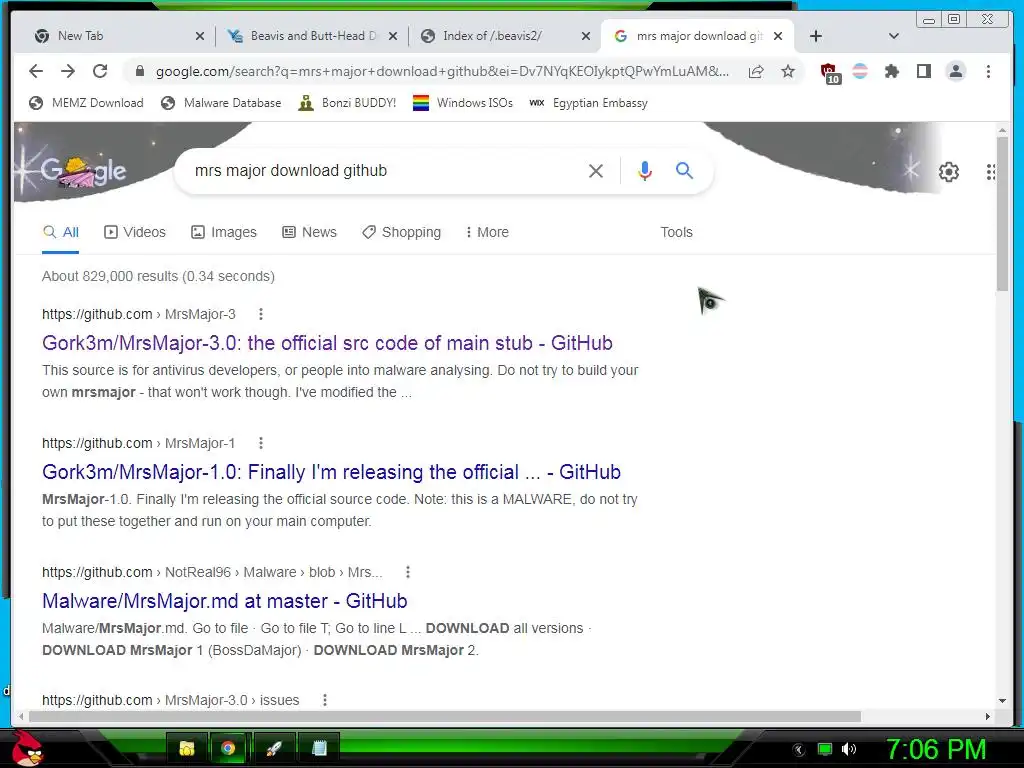The width and height of the screenshot is (1024, 768).
Task: Select the Images search filter
Action: pos(224,232)
